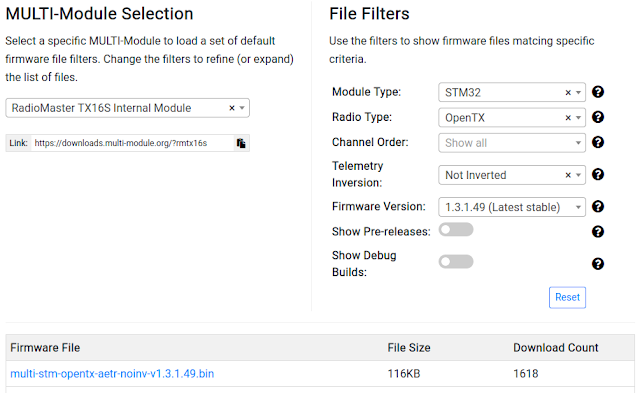Open help icon for Module Type
This screenshot has height=393, width=640.
[x=598, y=92]
